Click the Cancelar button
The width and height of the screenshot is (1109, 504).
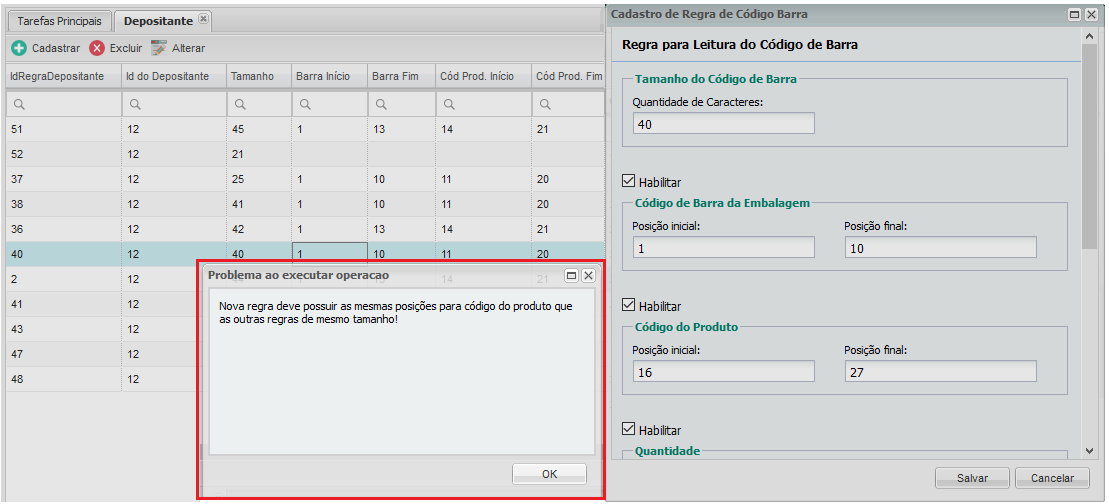tap(1052, 478)
